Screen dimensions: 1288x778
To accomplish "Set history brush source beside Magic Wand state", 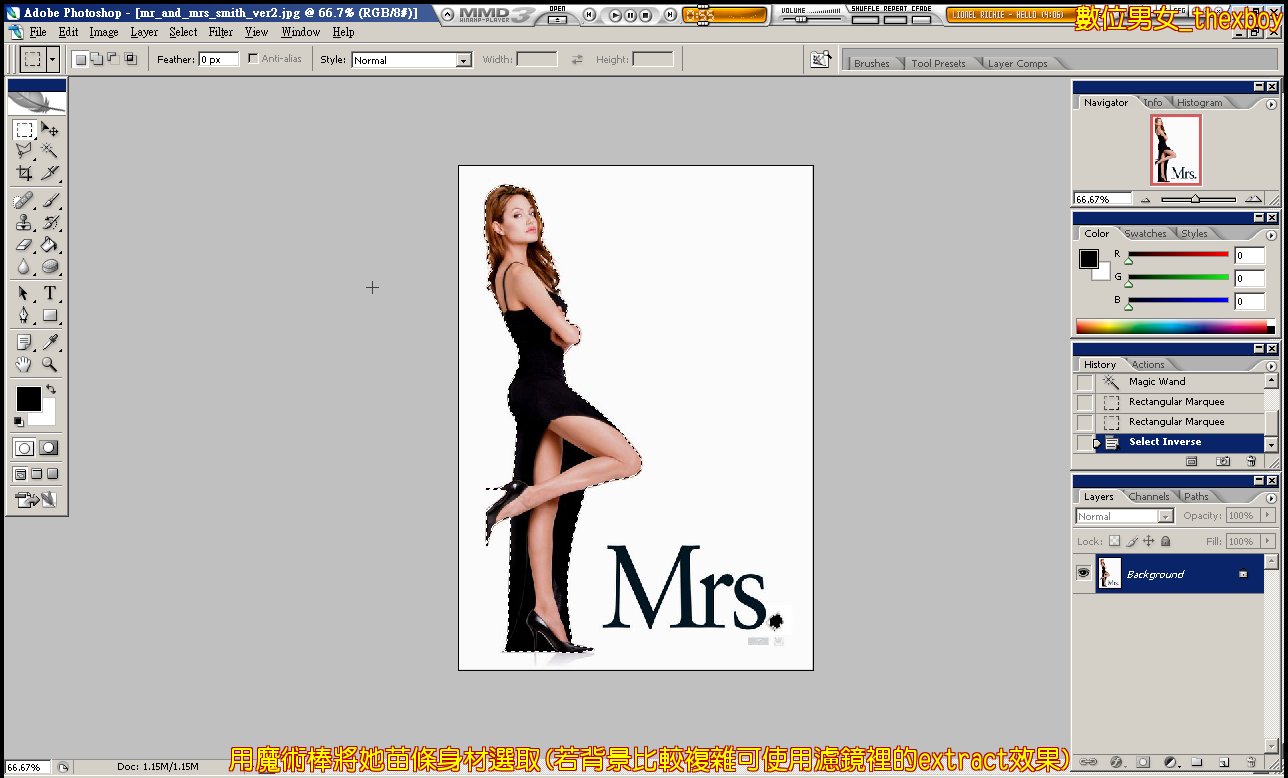I will click(x=1084, y=382).
